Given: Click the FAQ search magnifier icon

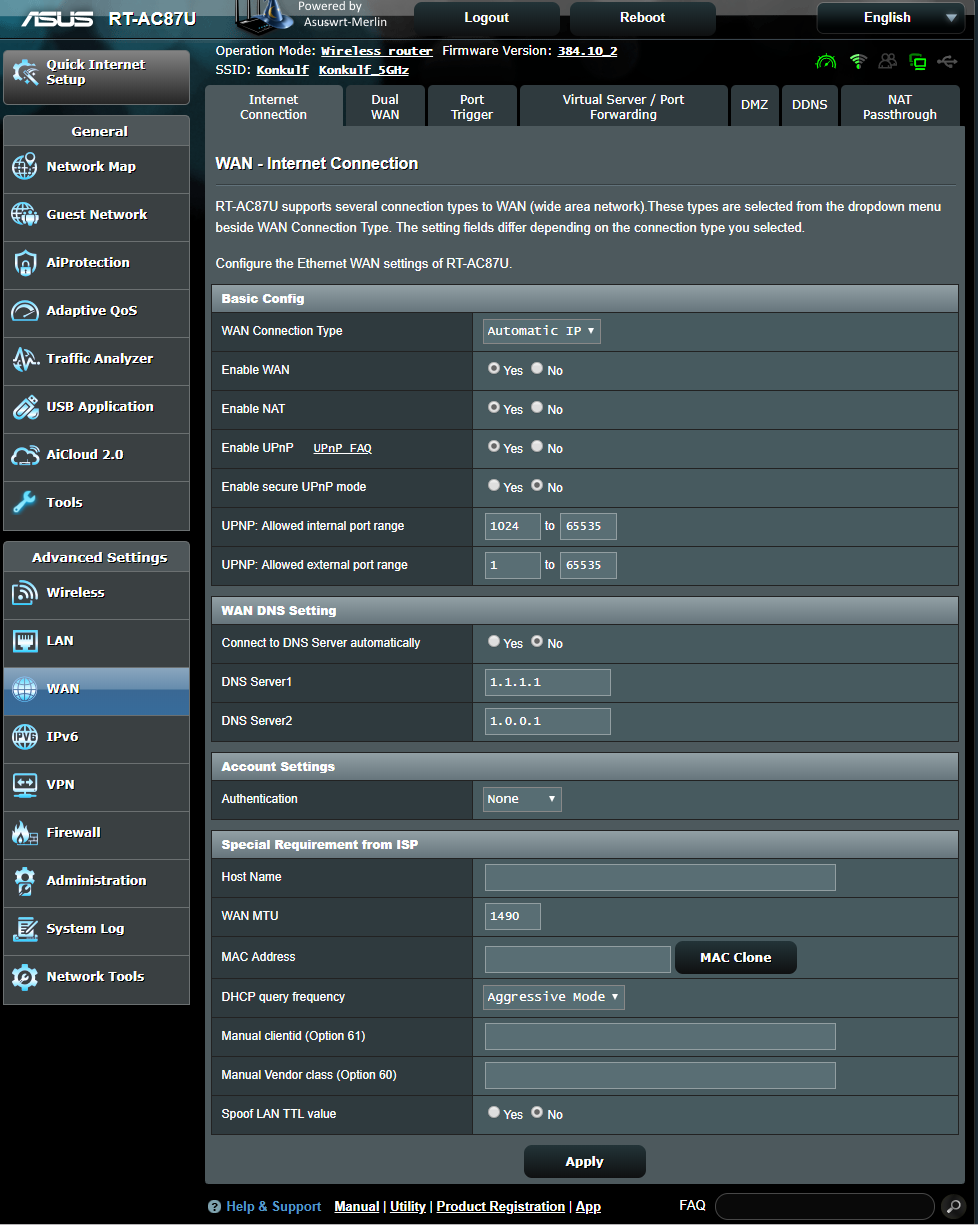Looking at the screenshot, I should 953,1206.
